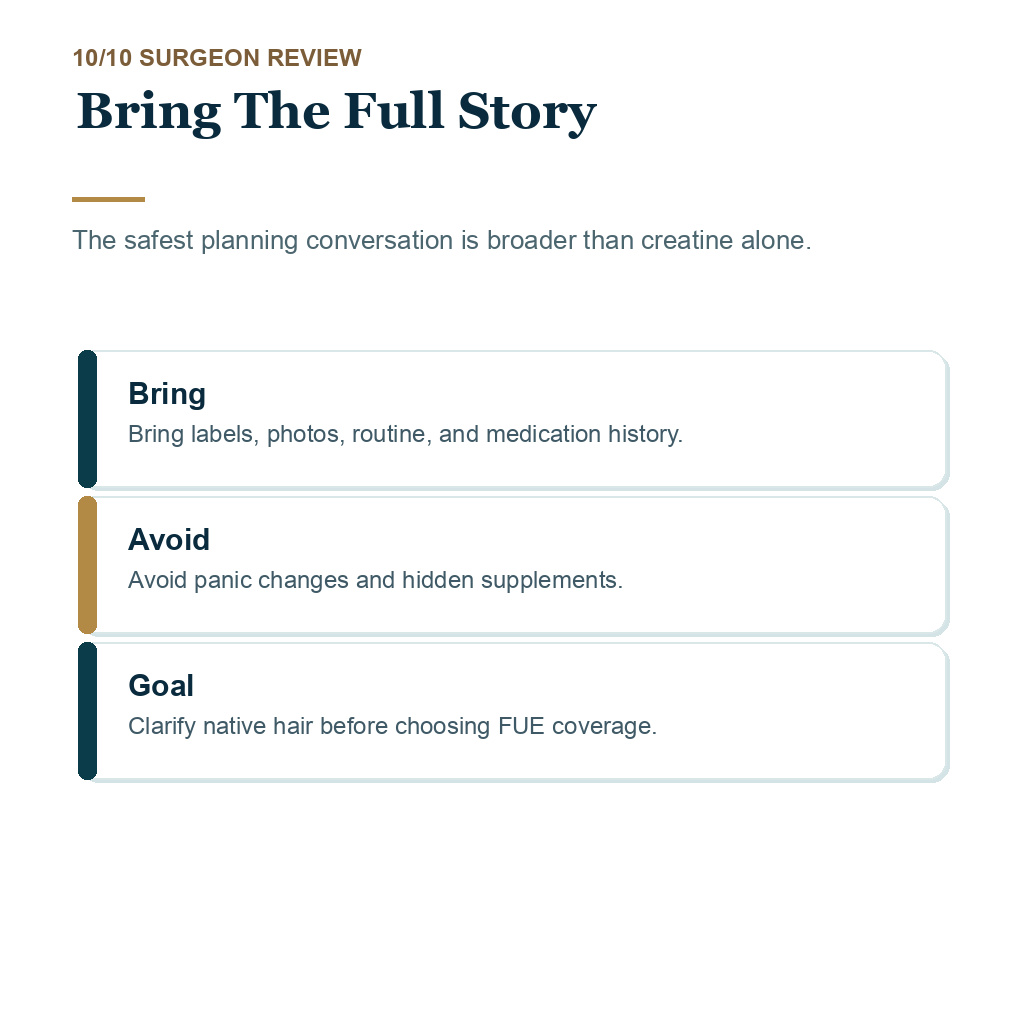Click the subtitle about safest planning conversation
Image resolution: width=1024 pixels, height=1024 pixels.
[x=441, y=240]
